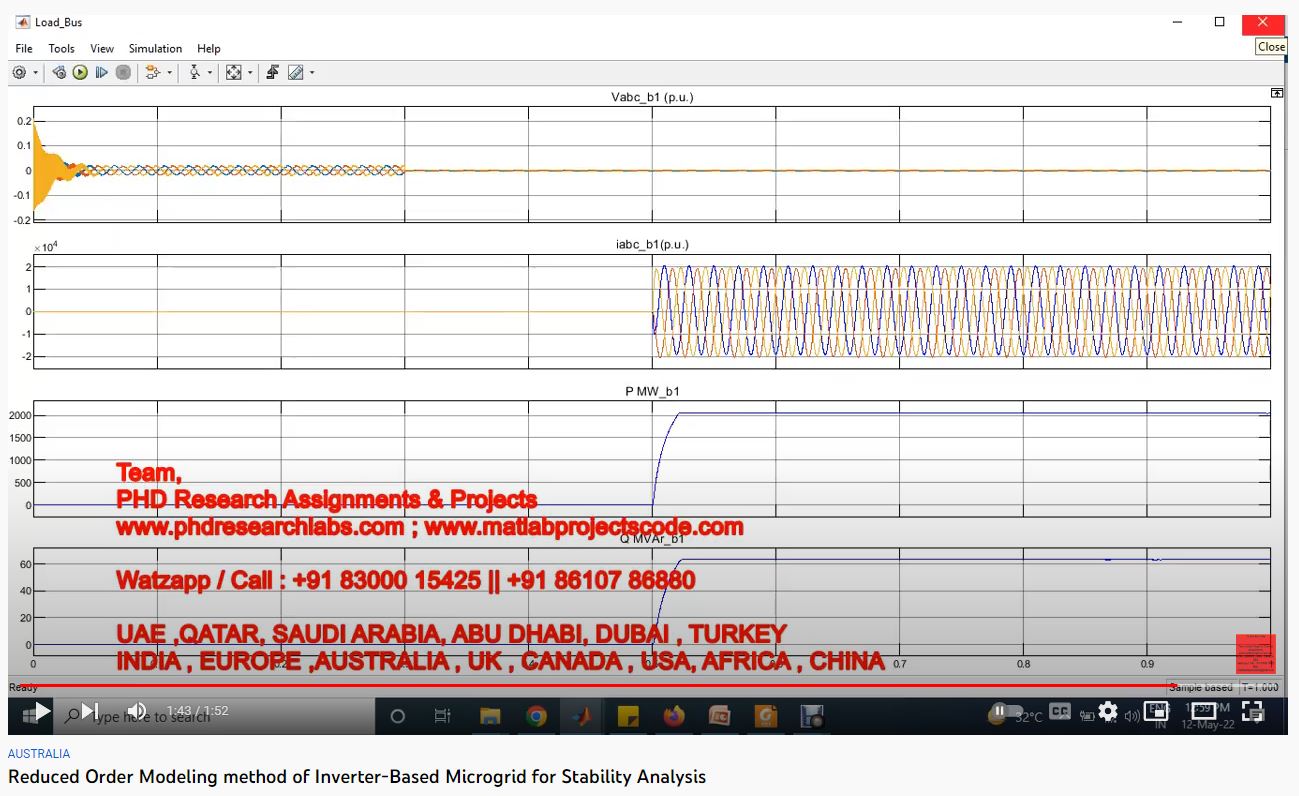Click maximize axes icon above Vabc_b1 plot
Viewport: 1299px width, 796px height.
1277,93
